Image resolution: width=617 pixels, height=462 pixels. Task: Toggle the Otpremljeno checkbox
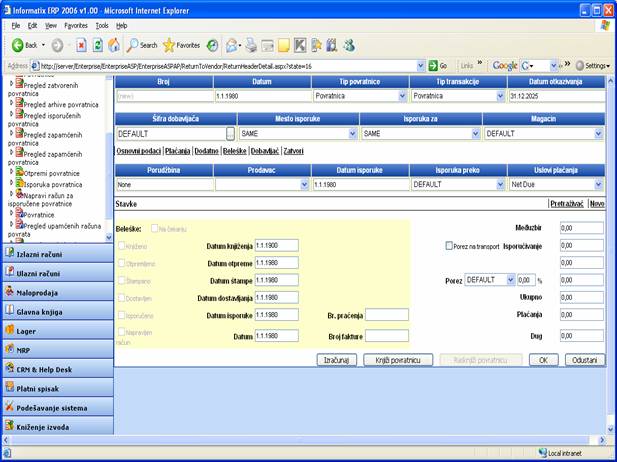(122, 263)
